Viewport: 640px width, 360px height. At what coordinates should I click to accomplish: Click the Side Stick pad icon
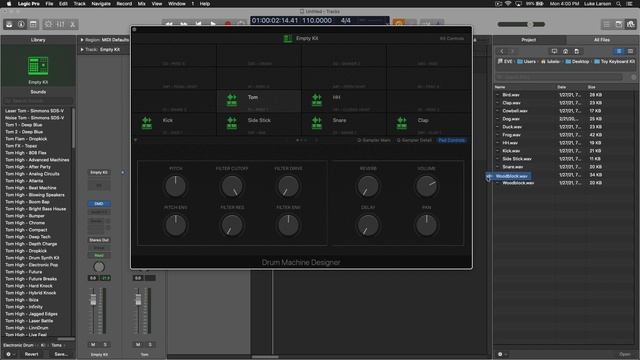(x=232, y=122)
